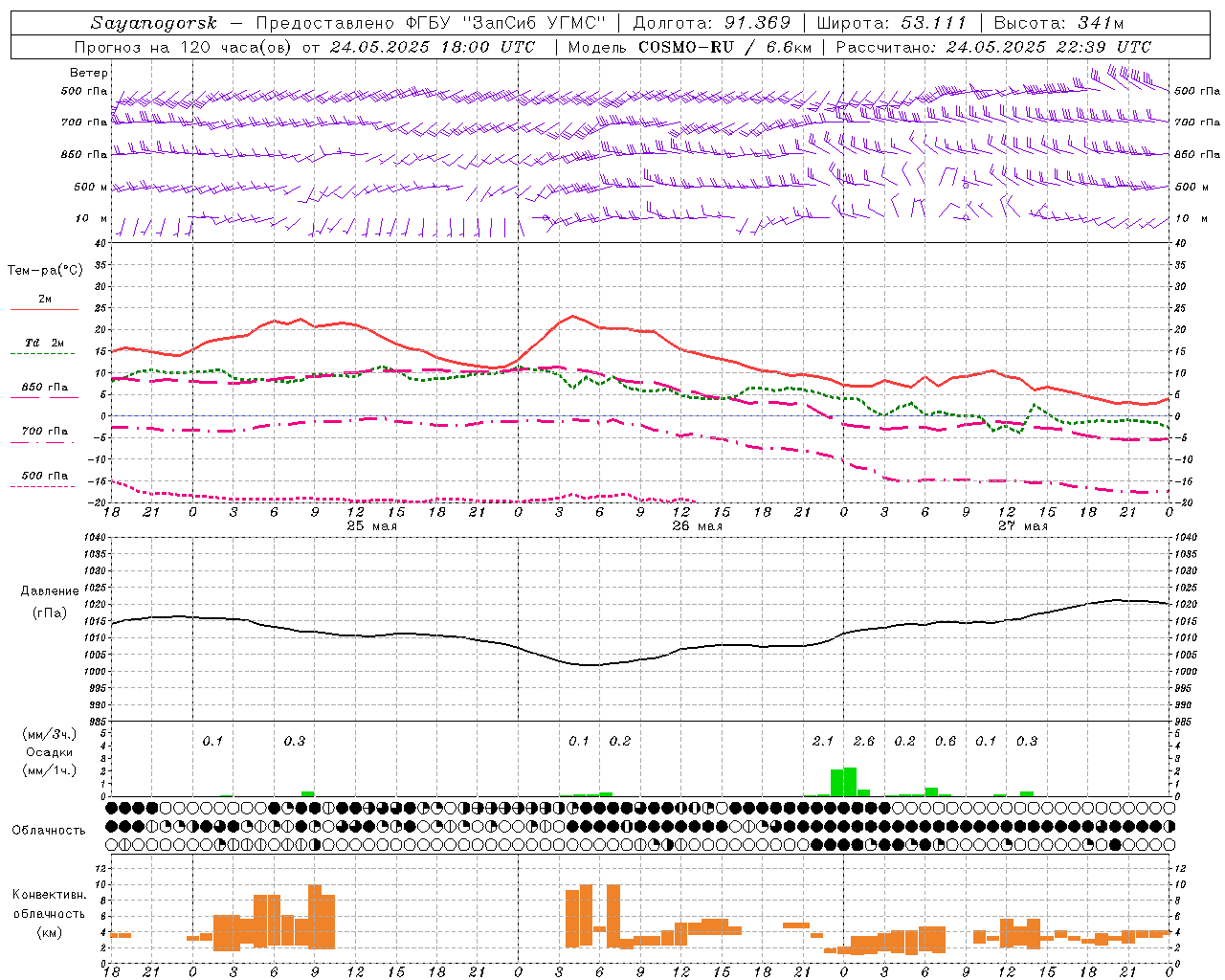
Task: Click the "Высота: 341м" elevation text
Action: click(x=1058, y=23)
